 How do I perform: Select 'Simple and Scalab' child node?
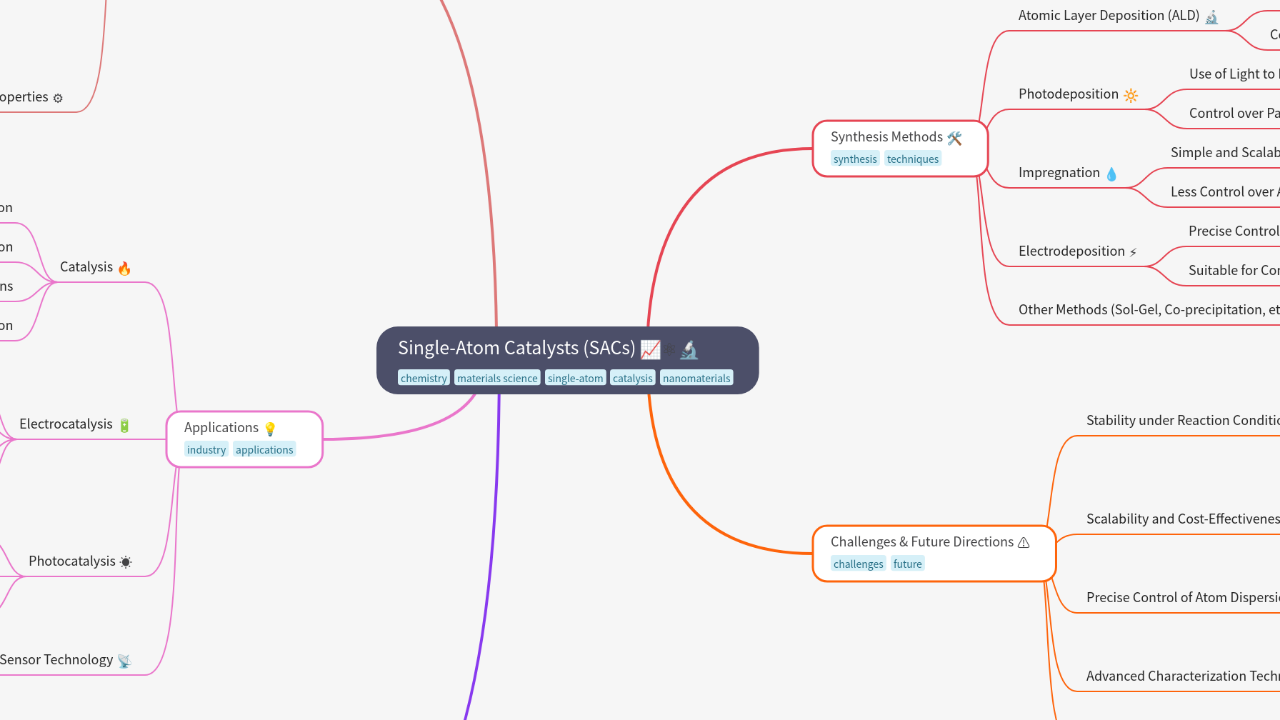1225,153
